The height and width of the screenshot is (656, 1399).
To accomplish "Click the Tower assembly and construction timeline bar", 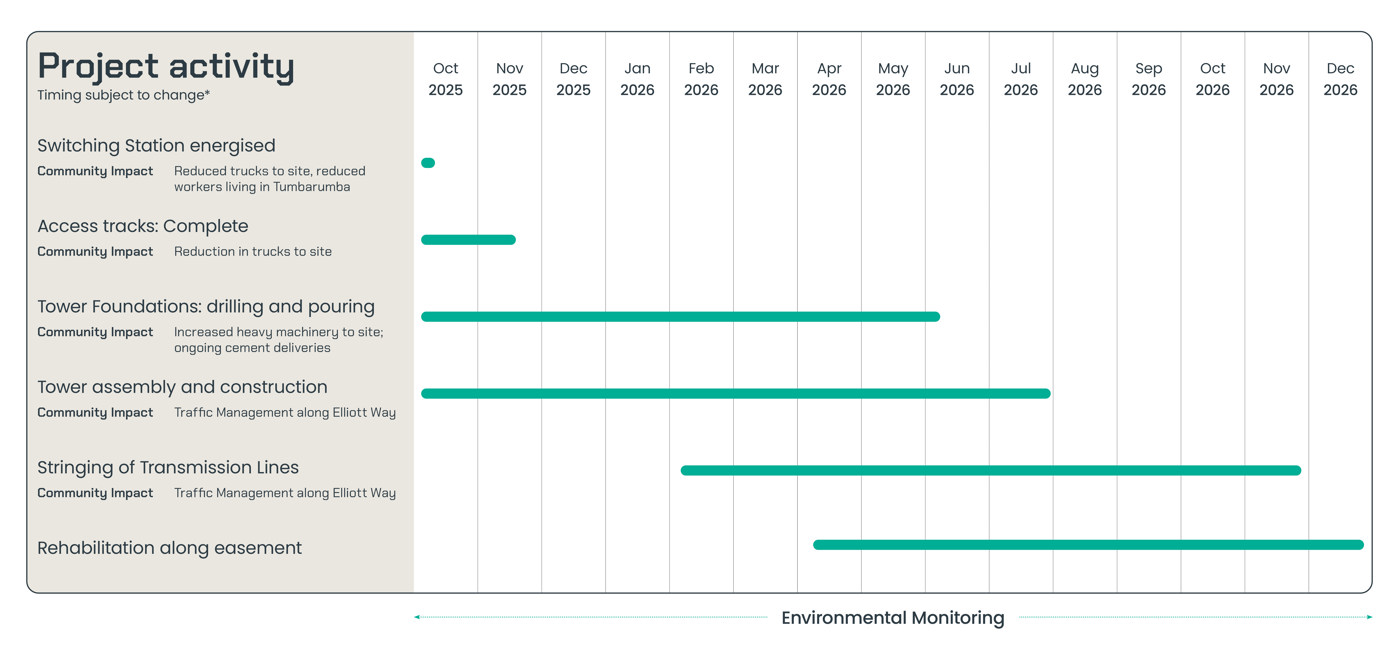I will coord(736,394).
